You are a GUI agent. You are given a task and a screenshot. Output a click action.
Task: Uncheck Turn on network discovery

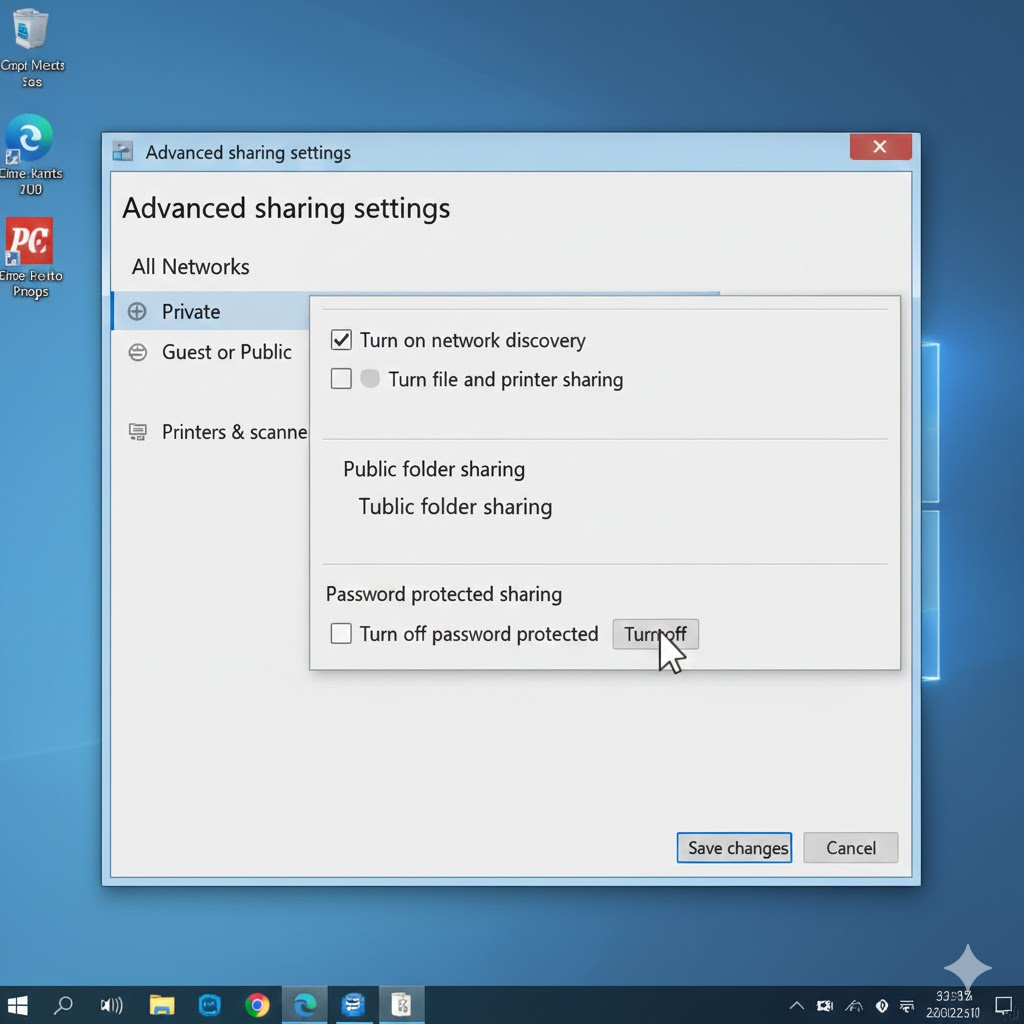pyautogui.click(x=341, y=340)
